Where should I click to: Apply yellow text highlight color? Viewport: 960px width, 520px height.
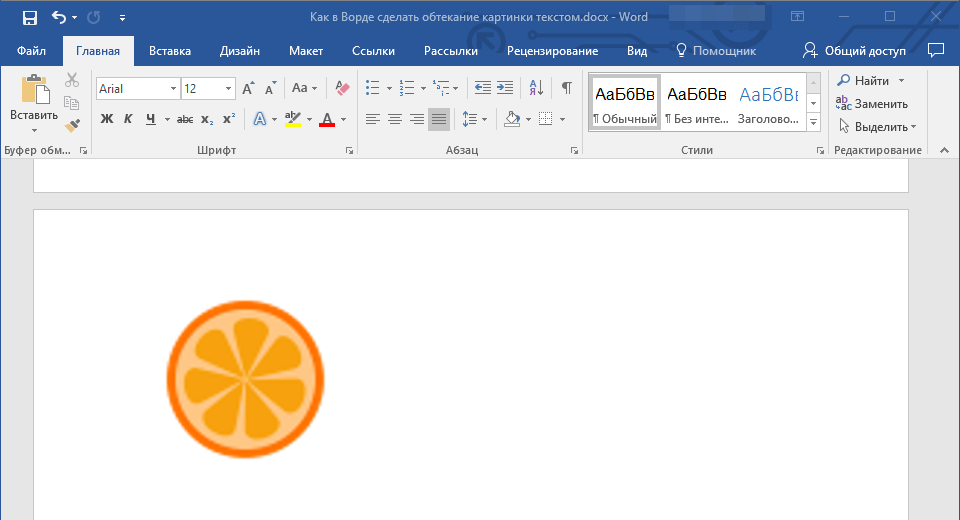(x=293, y=119)
